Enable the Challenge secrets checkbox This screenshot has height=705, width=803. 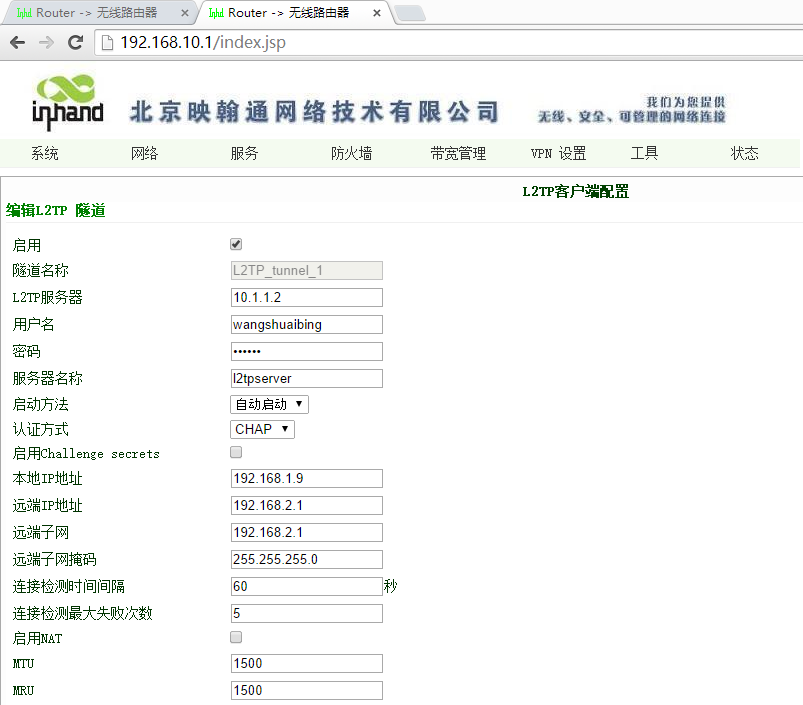[x=236, y=453]
